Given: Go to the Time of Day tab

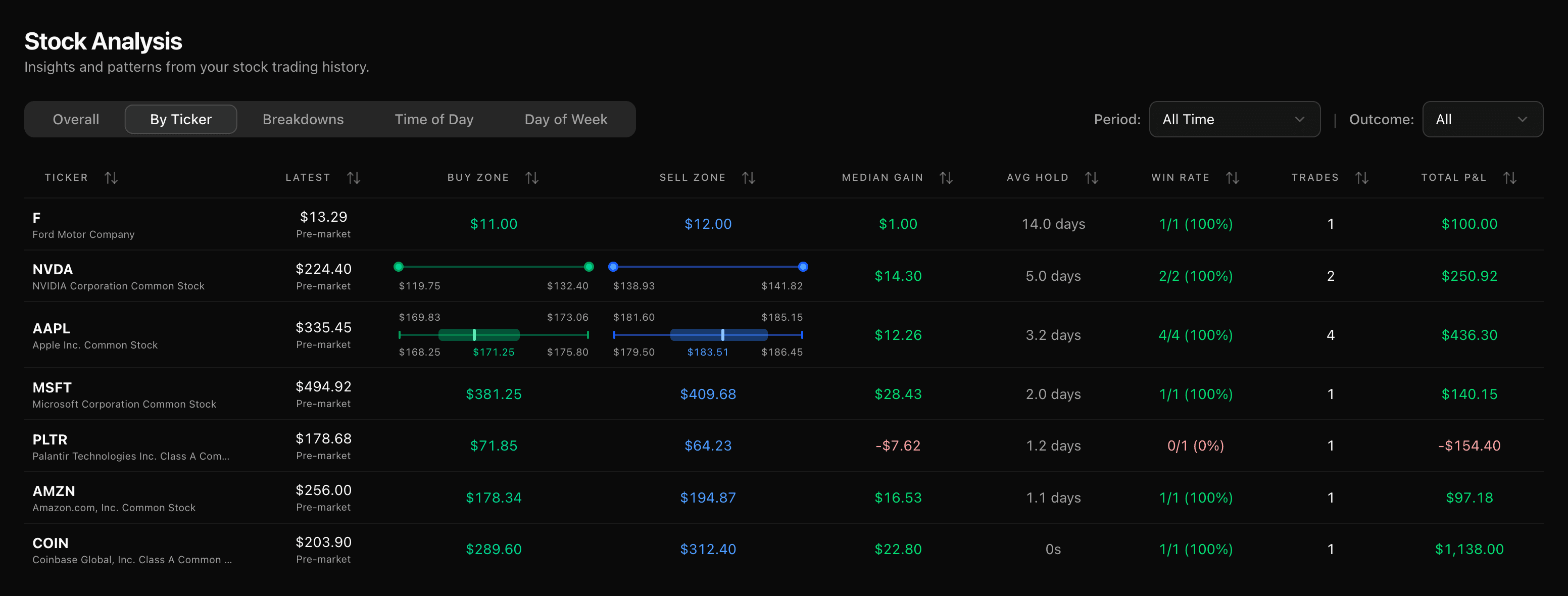Looking at the screenshot, I should pyautogui.click(x=434, y=119).
